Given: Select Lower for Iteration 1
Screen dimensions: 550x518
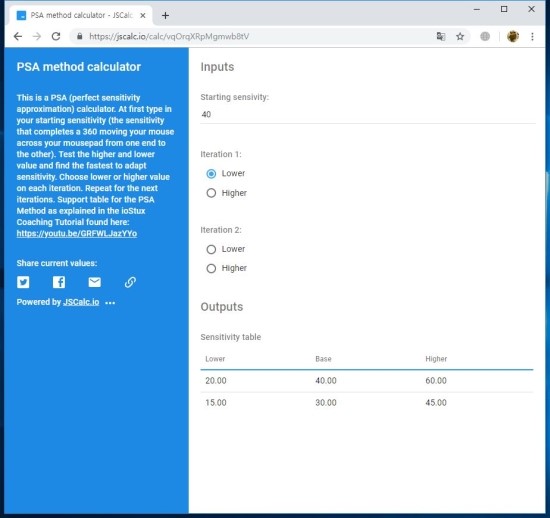Looking at the screenshot, I should click(211, 174).
